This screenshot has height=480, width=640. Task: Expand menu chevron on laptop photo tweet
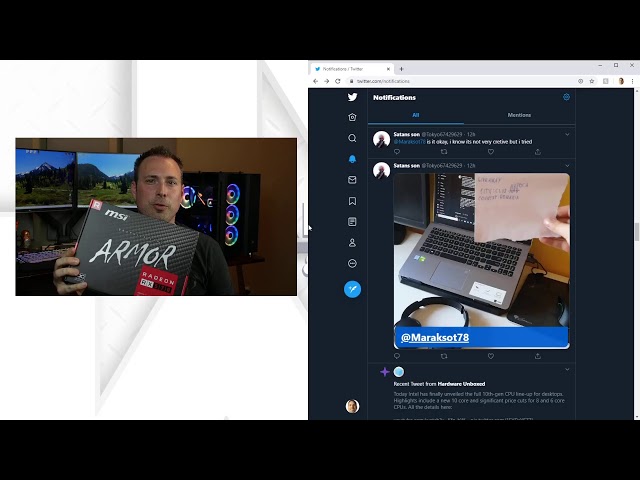[x=567, y=166]
